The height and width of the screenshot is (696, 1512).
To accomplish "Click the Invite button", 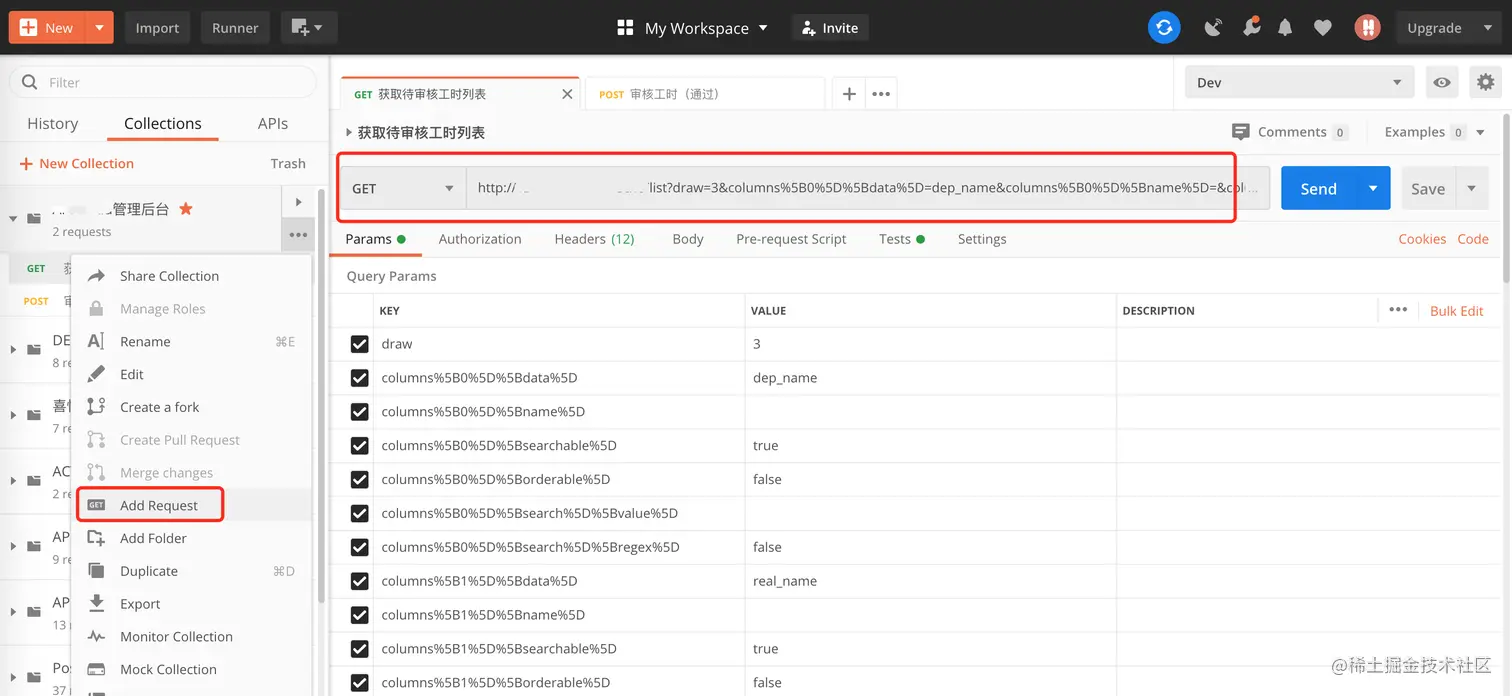I will (x=830, y=28).
